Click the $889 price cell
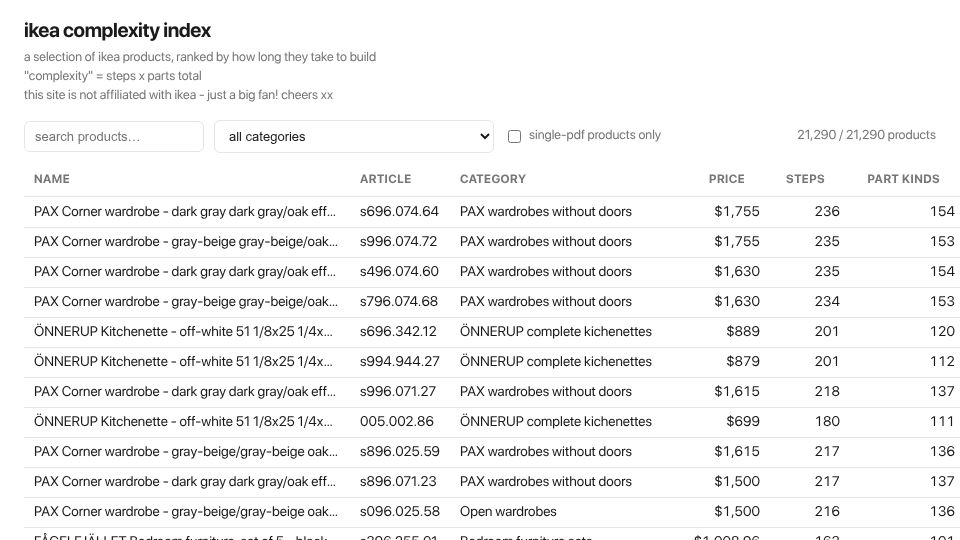 coord(743,331)
